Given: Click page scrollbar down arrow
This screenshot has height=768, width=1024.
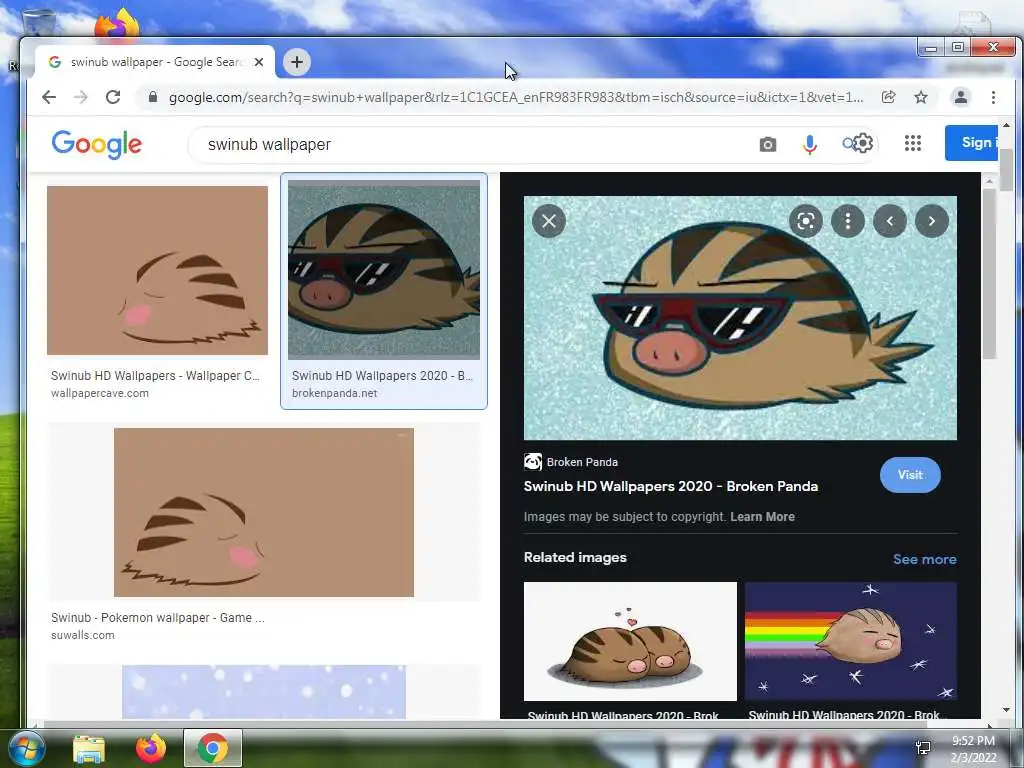Looking at the screenshot, I should pos(1006,710).
